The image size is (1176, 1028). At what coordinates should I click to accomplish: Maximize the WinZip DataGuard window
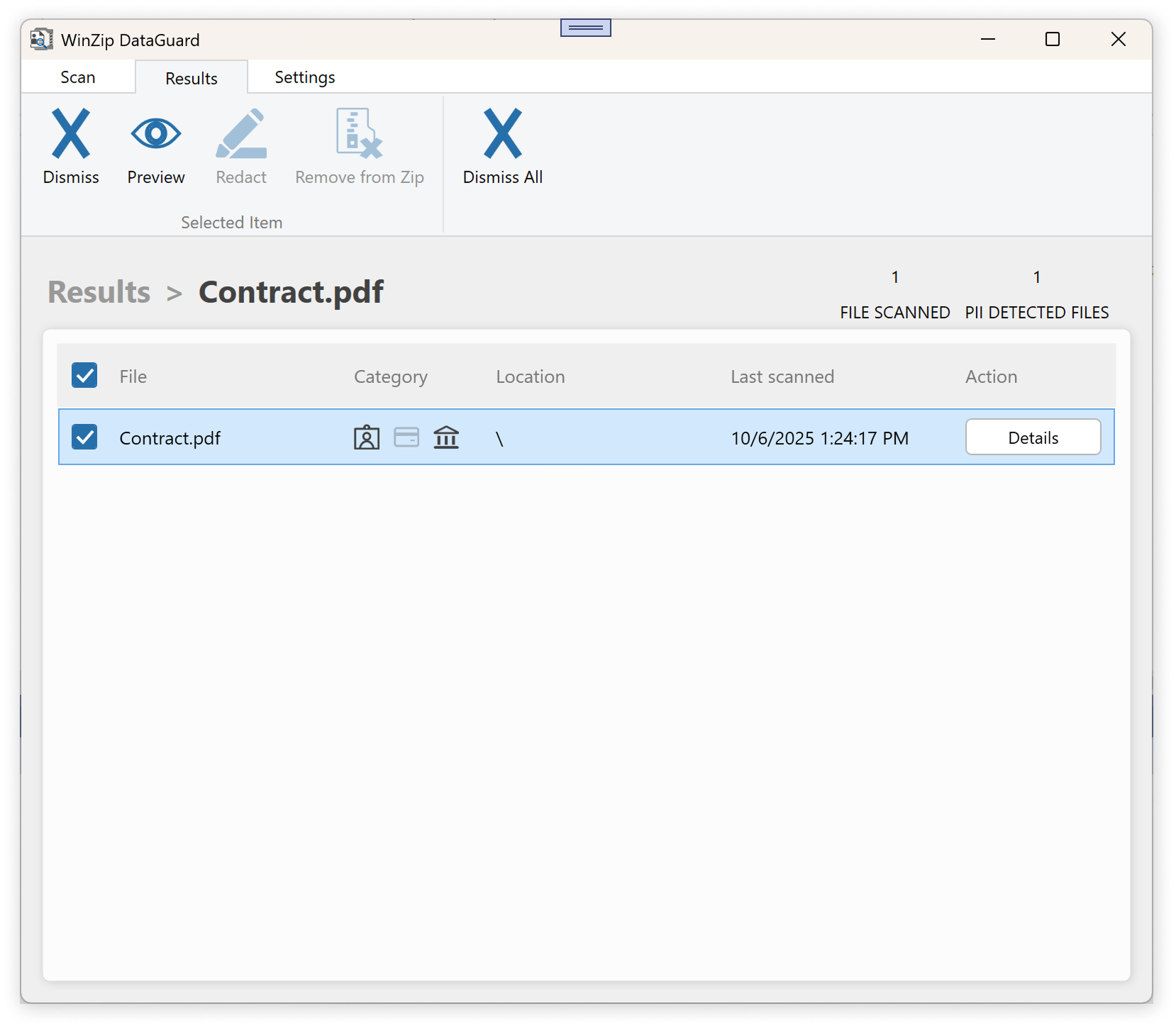point(1053,40)
